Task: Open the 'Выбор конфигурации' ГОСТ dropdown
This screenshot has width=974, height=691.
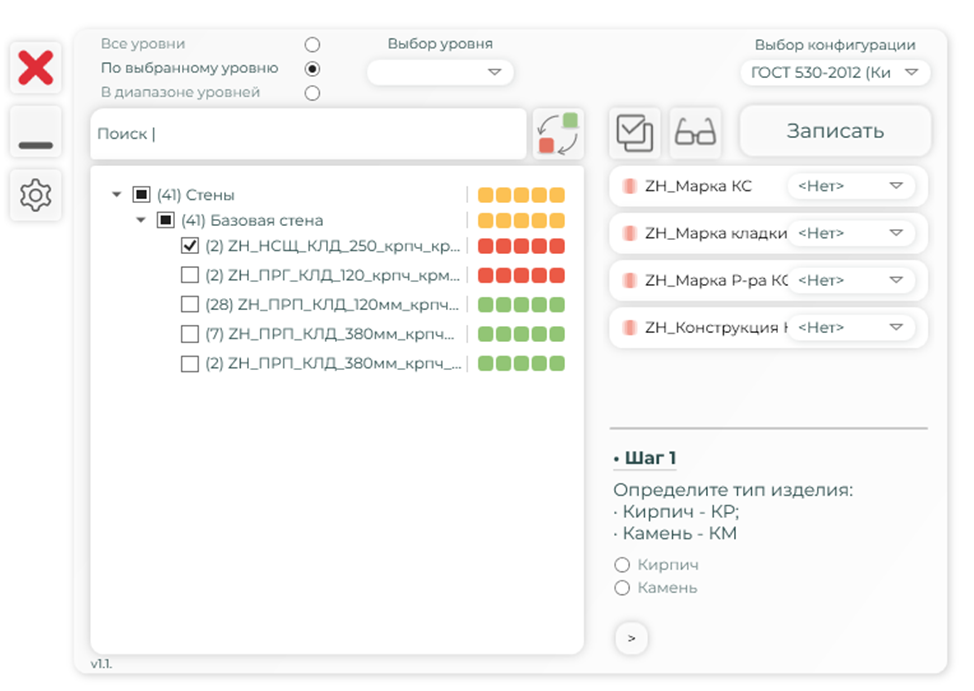Action: 835,73
